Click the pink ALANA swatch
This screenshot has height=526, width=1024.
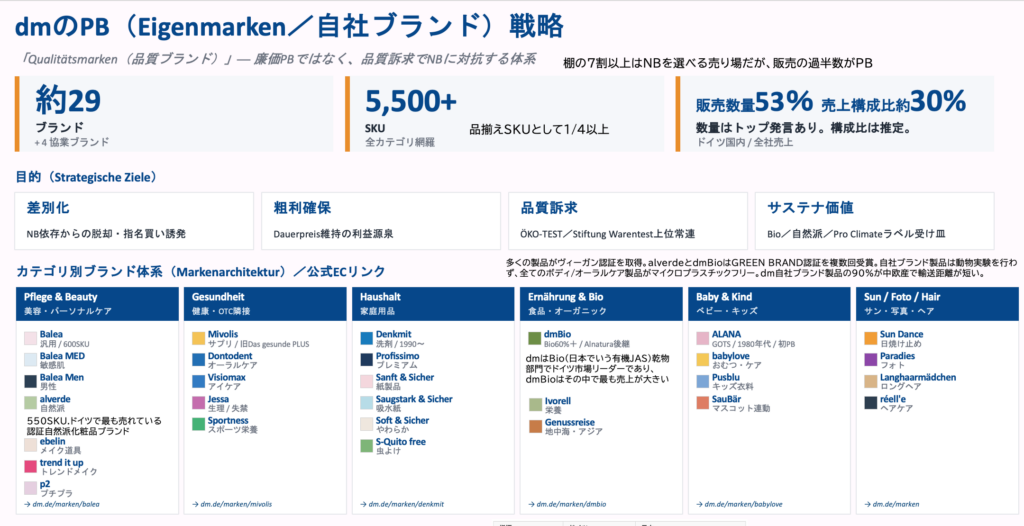coord(702,338)
